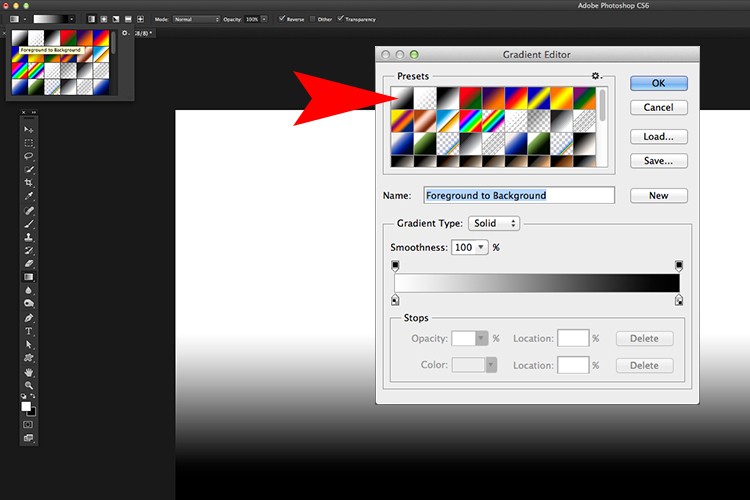750x500 pixels.
Task: Click the Foreground to Background preset in Gradient Editor
Action: (402, 98)
